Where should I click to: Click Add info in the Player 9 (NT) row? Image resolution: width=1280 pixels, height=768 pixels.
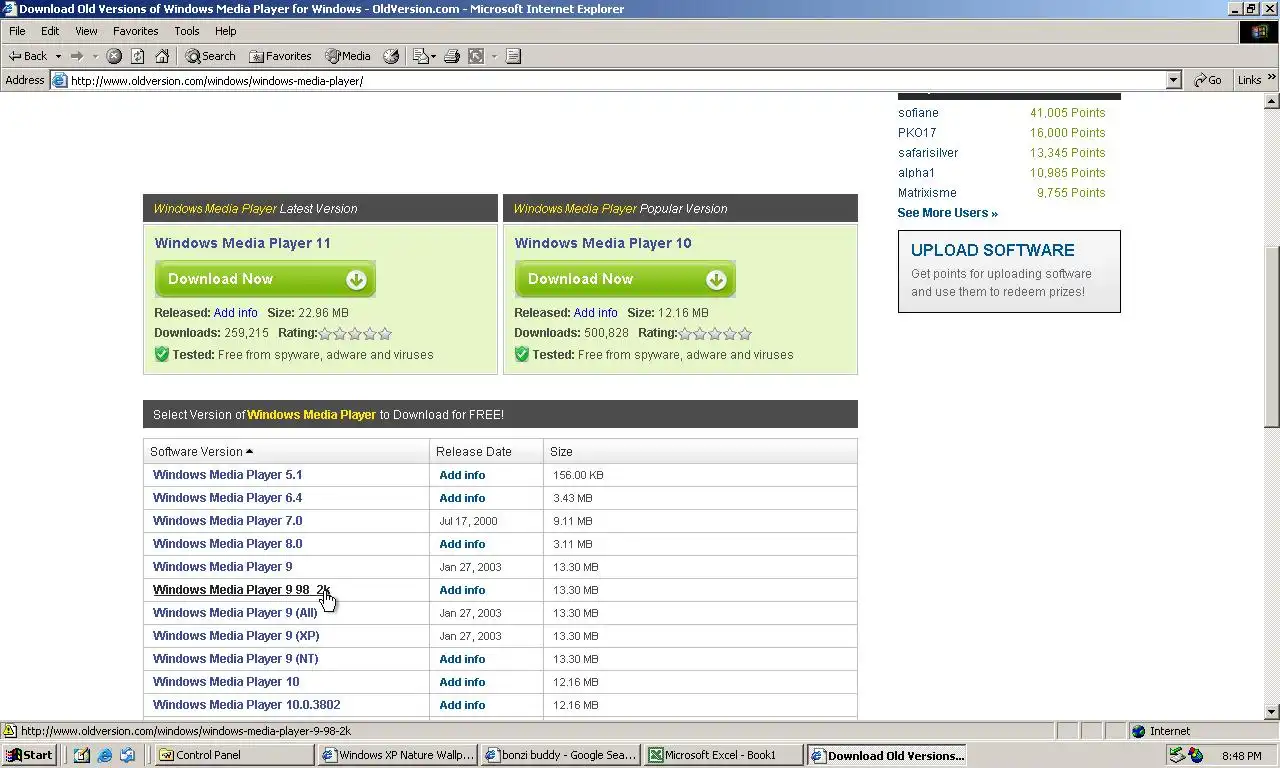point(462,659)
